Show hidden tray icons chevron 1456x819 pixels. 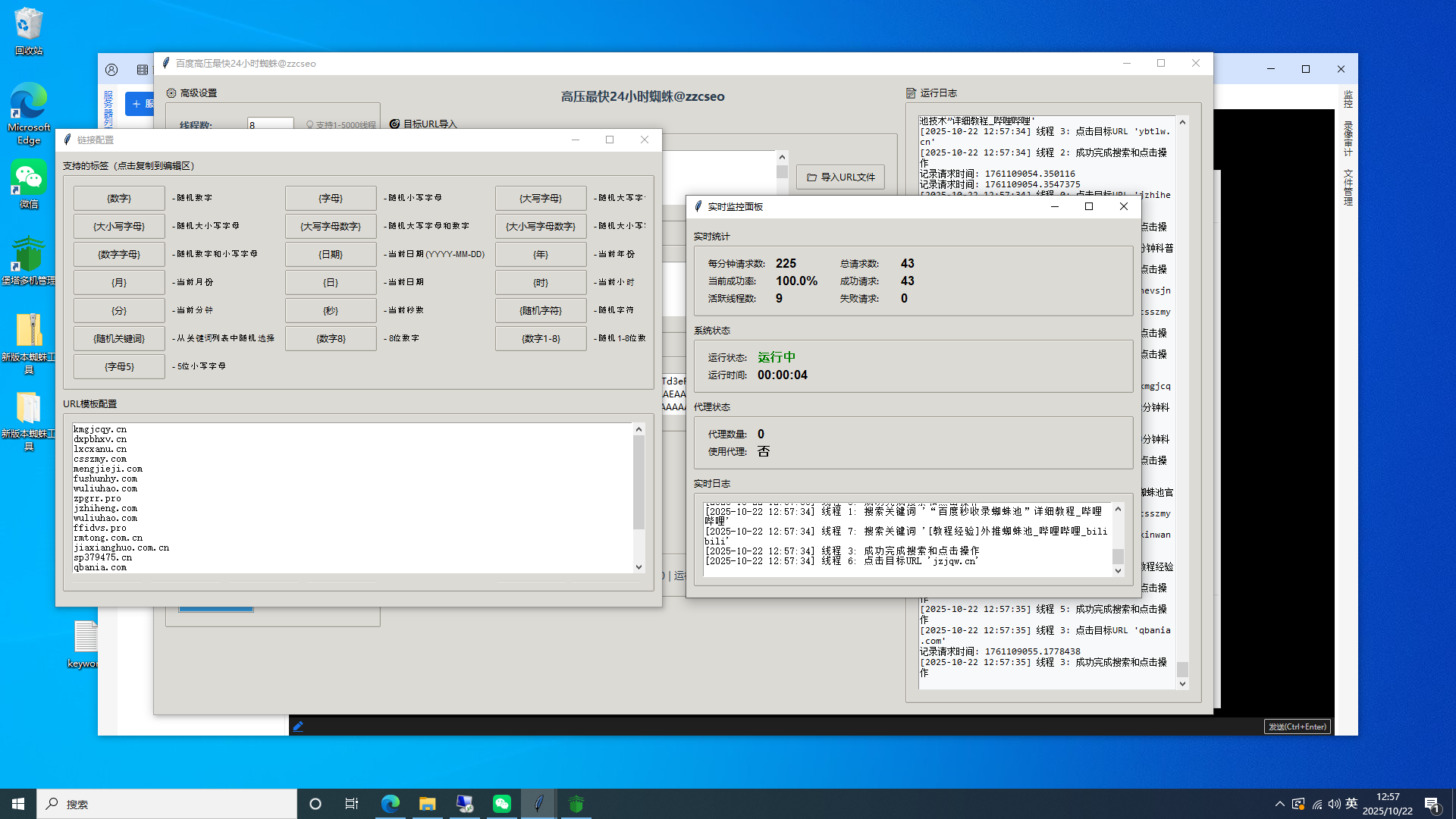tap(1280, 804)
